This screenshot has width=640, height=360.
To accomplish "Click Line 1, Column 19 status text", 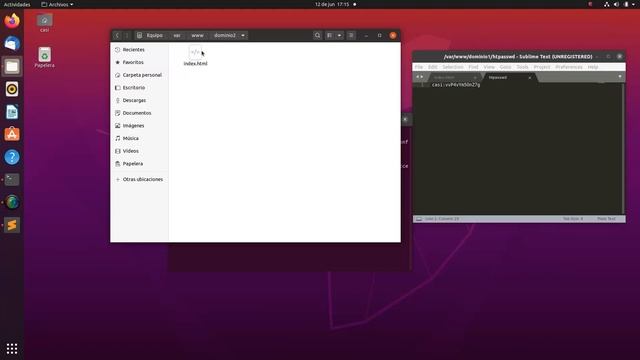I will [x=442, y=219].
